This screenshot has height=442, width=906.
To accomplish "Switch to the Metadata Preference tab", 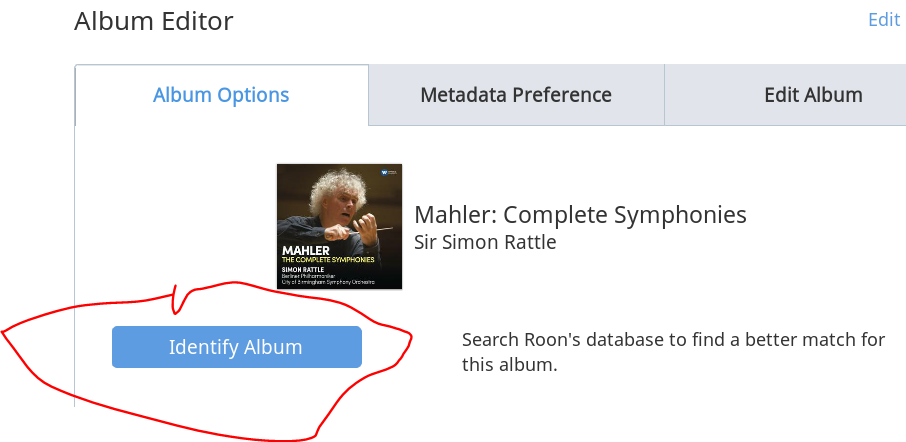I will coord(516,95).
